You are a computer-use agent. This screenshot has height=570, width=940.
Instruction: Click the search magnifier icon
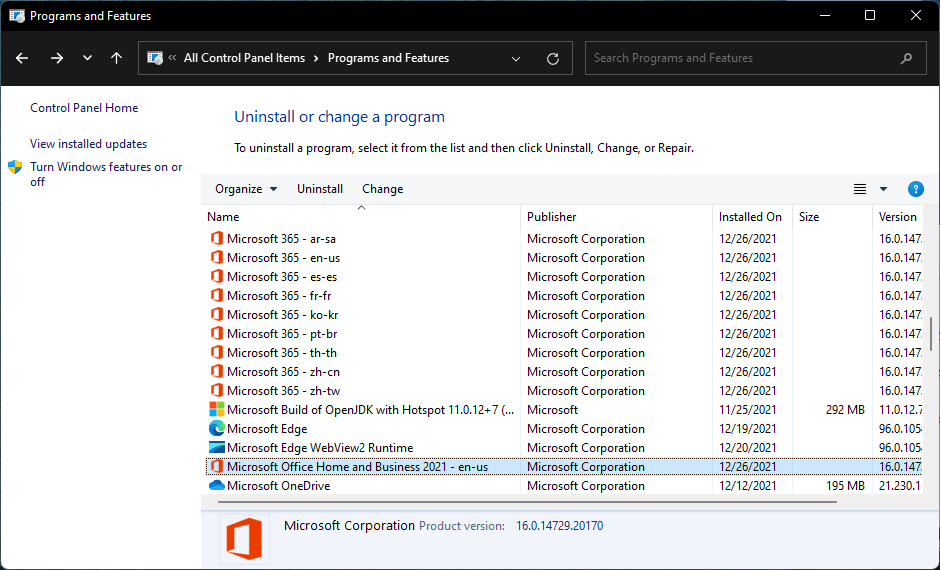[x=906, y=58]
